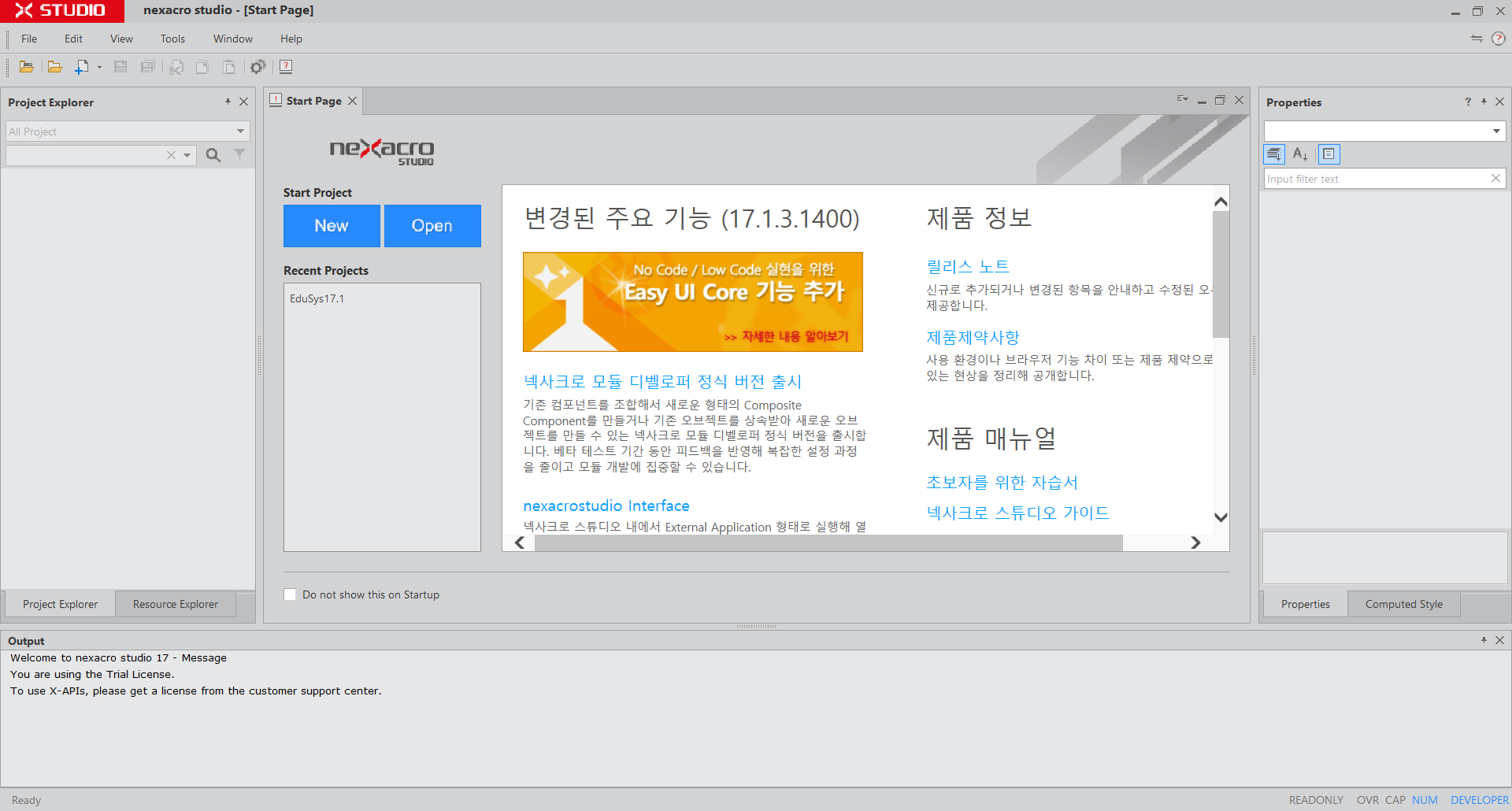Click the Properties panel help question mark
This screenshot has width=1512, height=811.
tap(1468, 102)
